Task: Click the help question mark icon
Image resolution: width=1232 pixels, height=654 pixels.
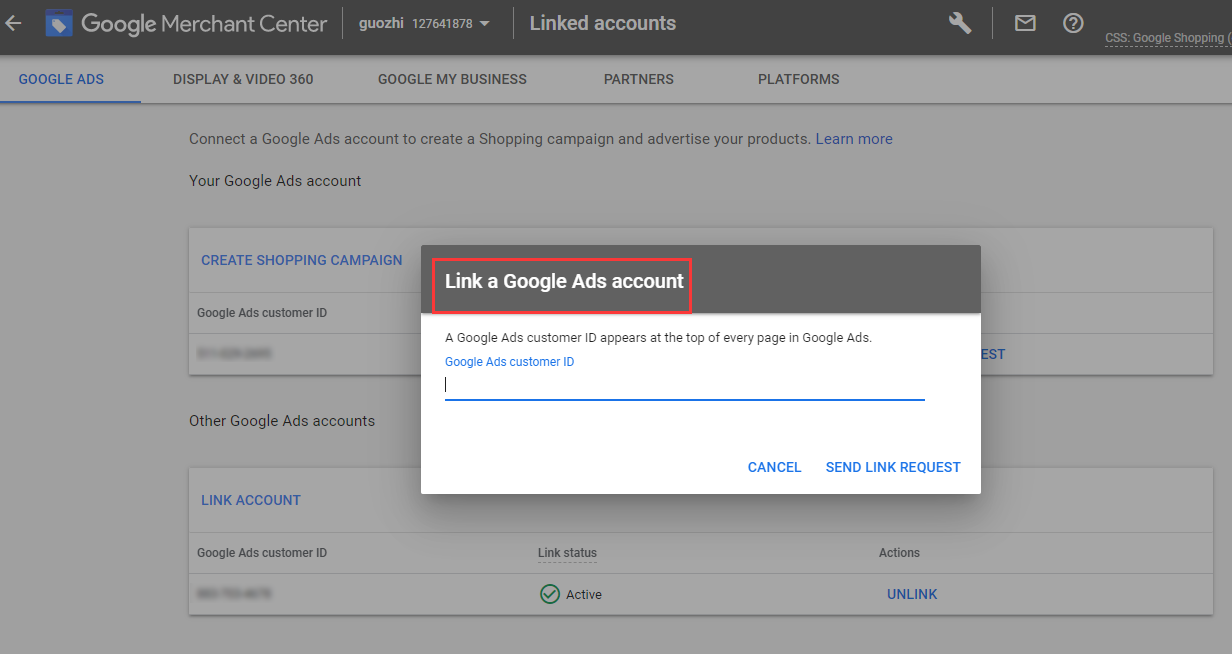Action: (1073, 23)
